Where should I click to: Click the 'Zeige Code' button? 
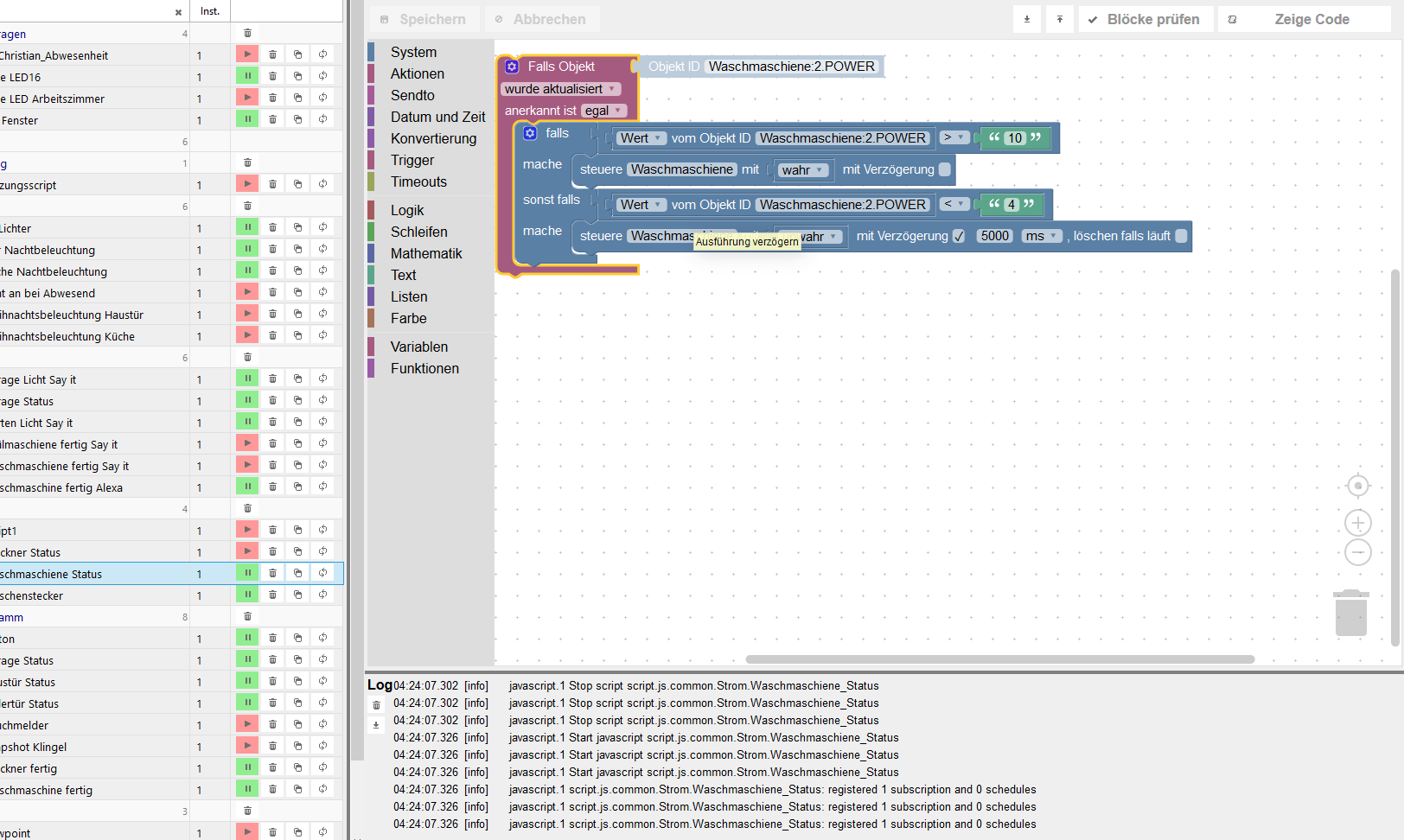(1304, 19)
